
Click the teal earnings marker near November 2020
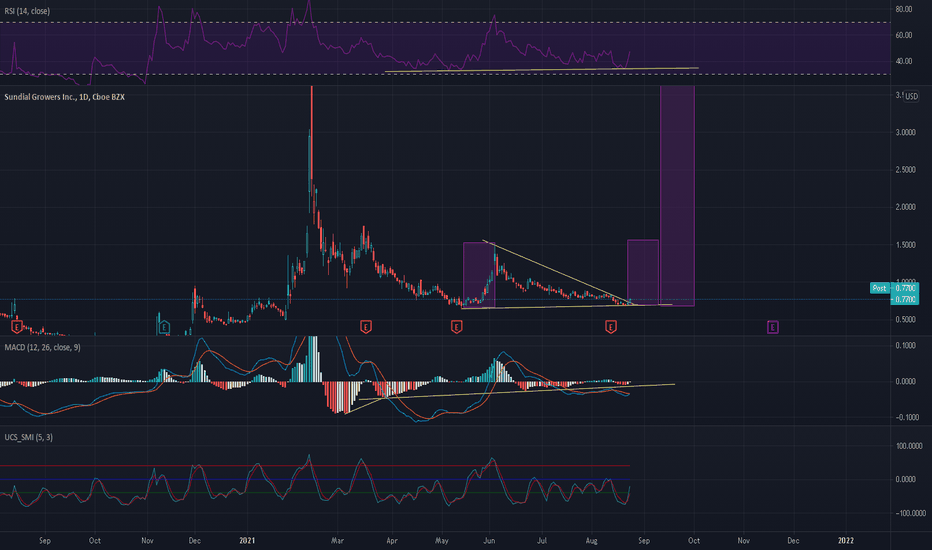[x=164, y=326]
